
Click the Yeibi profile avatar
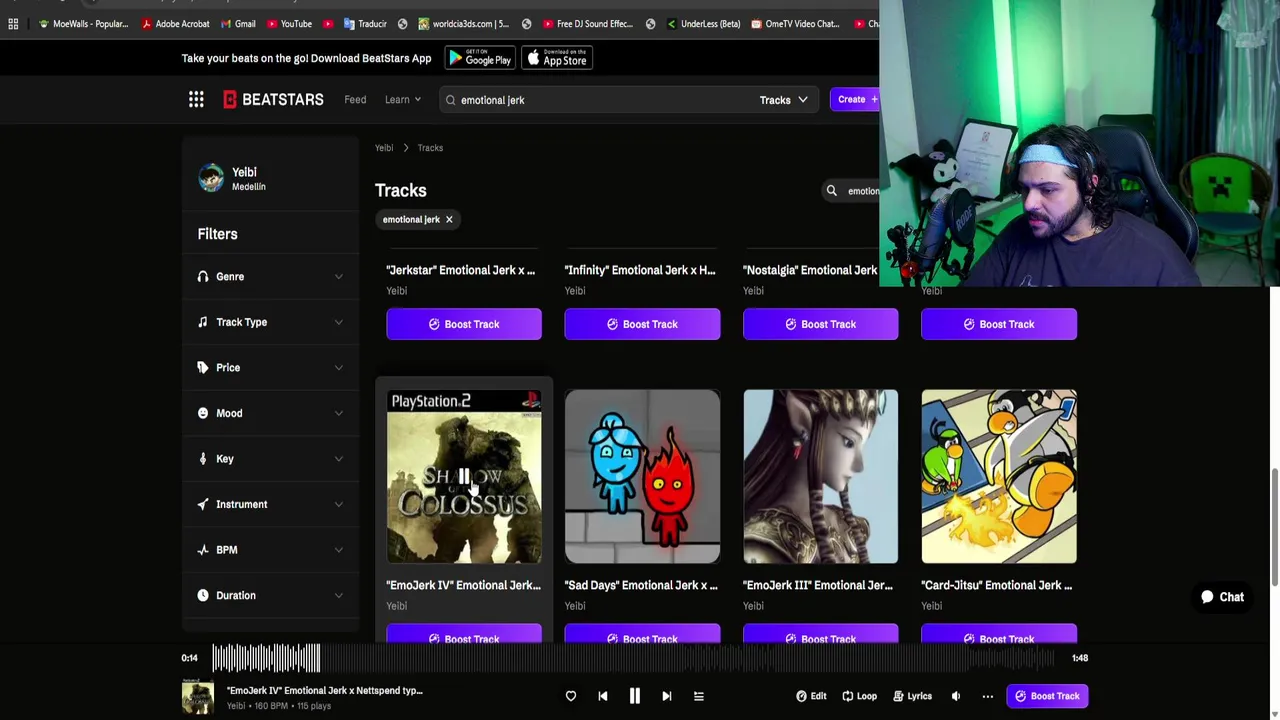pyautogui.click(x=211, y=178)
